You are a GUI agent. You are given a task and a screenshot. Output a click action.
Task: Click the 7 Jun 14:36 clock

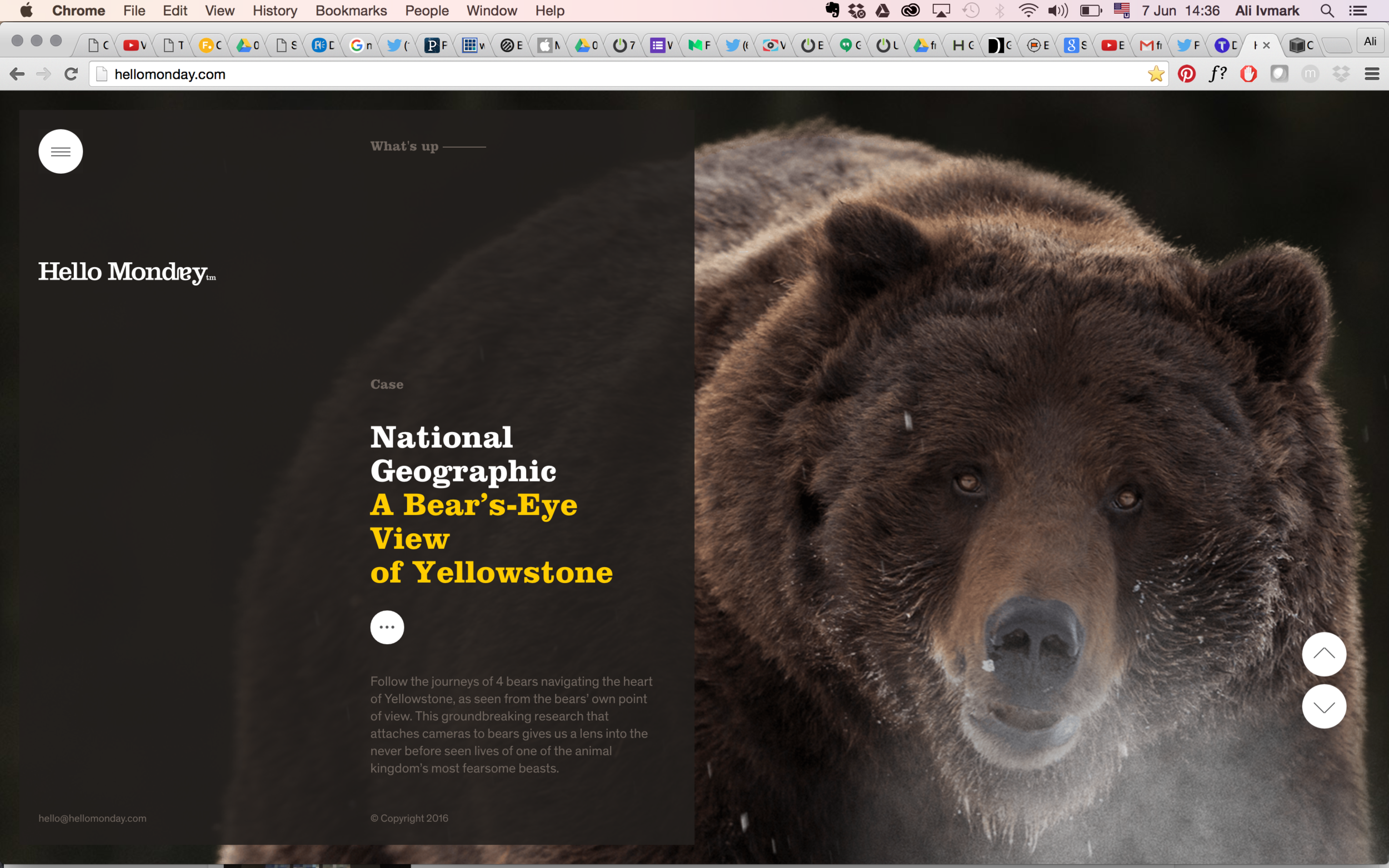point(1181,11)
